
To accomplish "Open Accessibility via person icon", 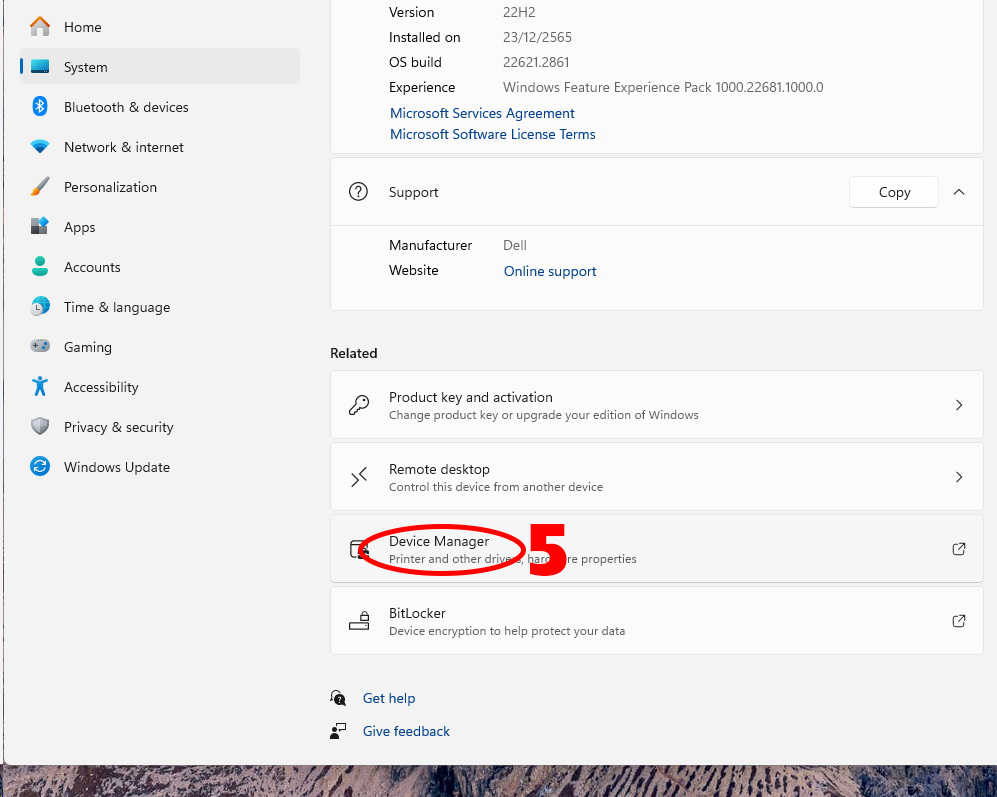I will click(40, 387).
